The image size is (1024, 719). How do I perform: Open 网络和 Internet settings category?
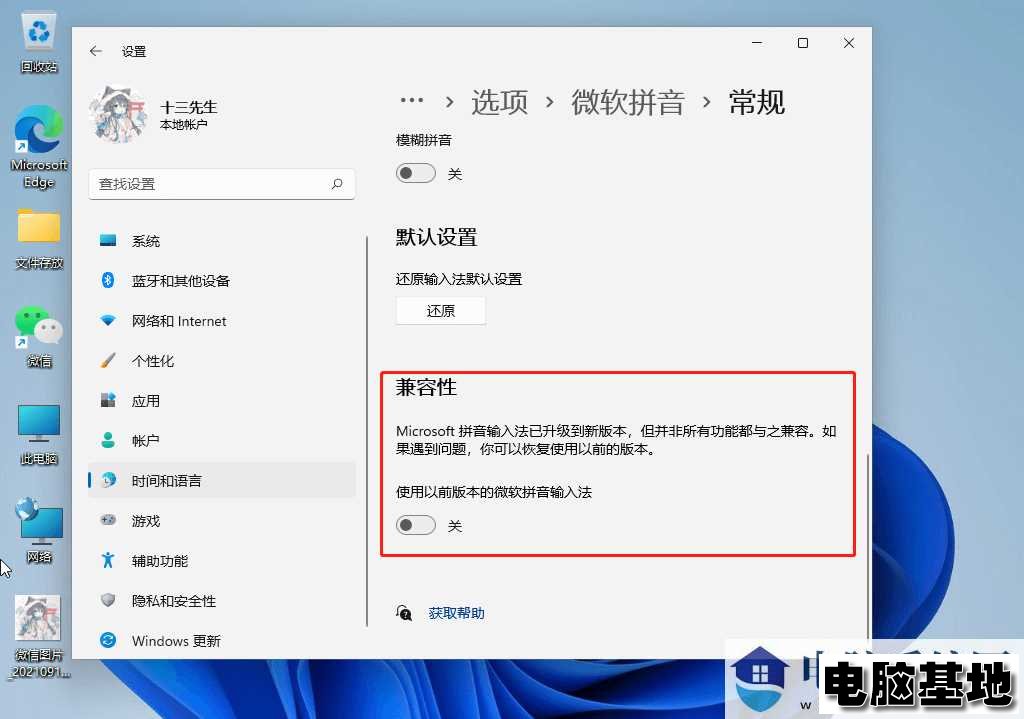222,321
